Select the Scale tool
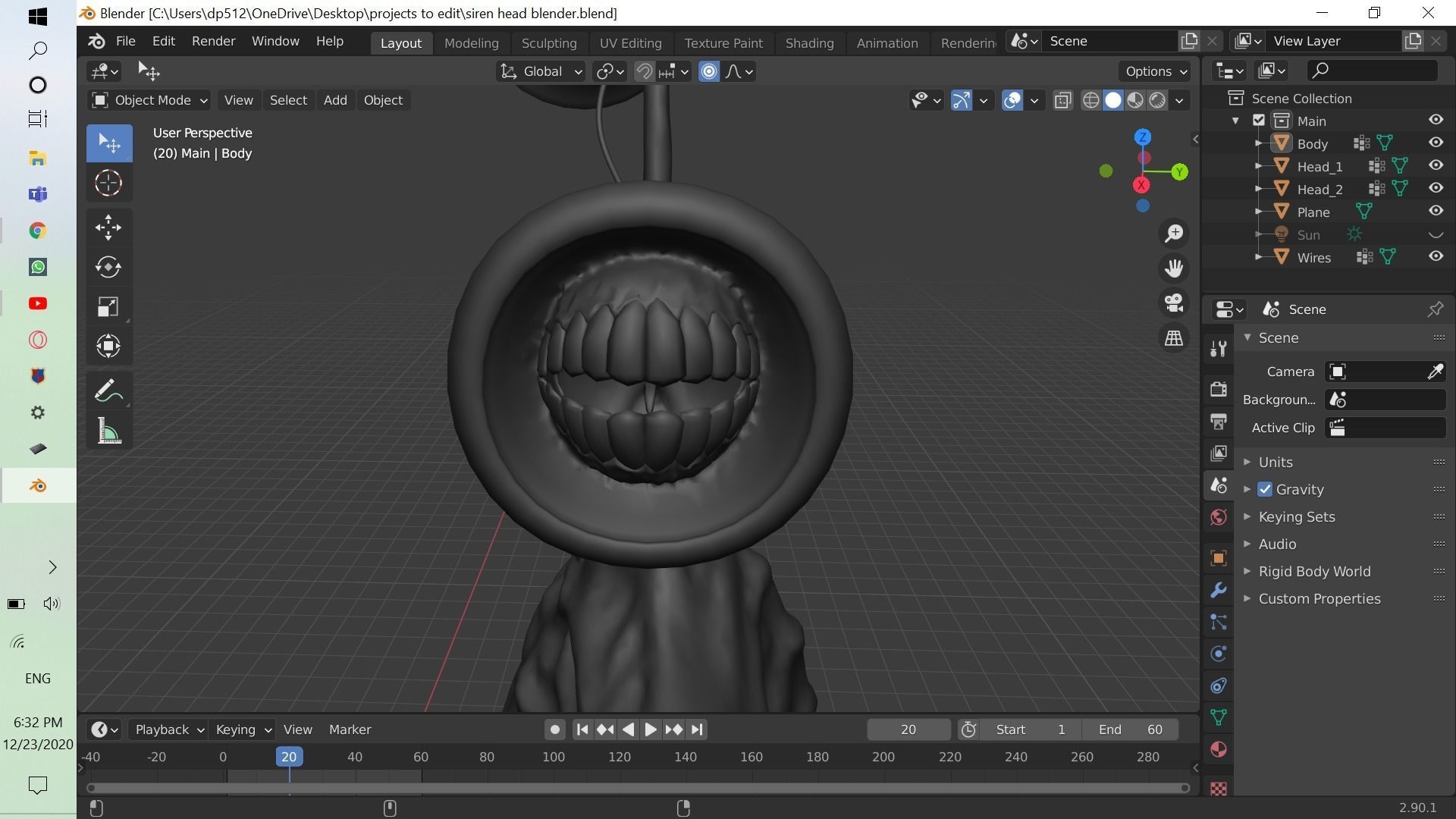The height and width of the screenshot is (819, 1456). coord(108,306)
